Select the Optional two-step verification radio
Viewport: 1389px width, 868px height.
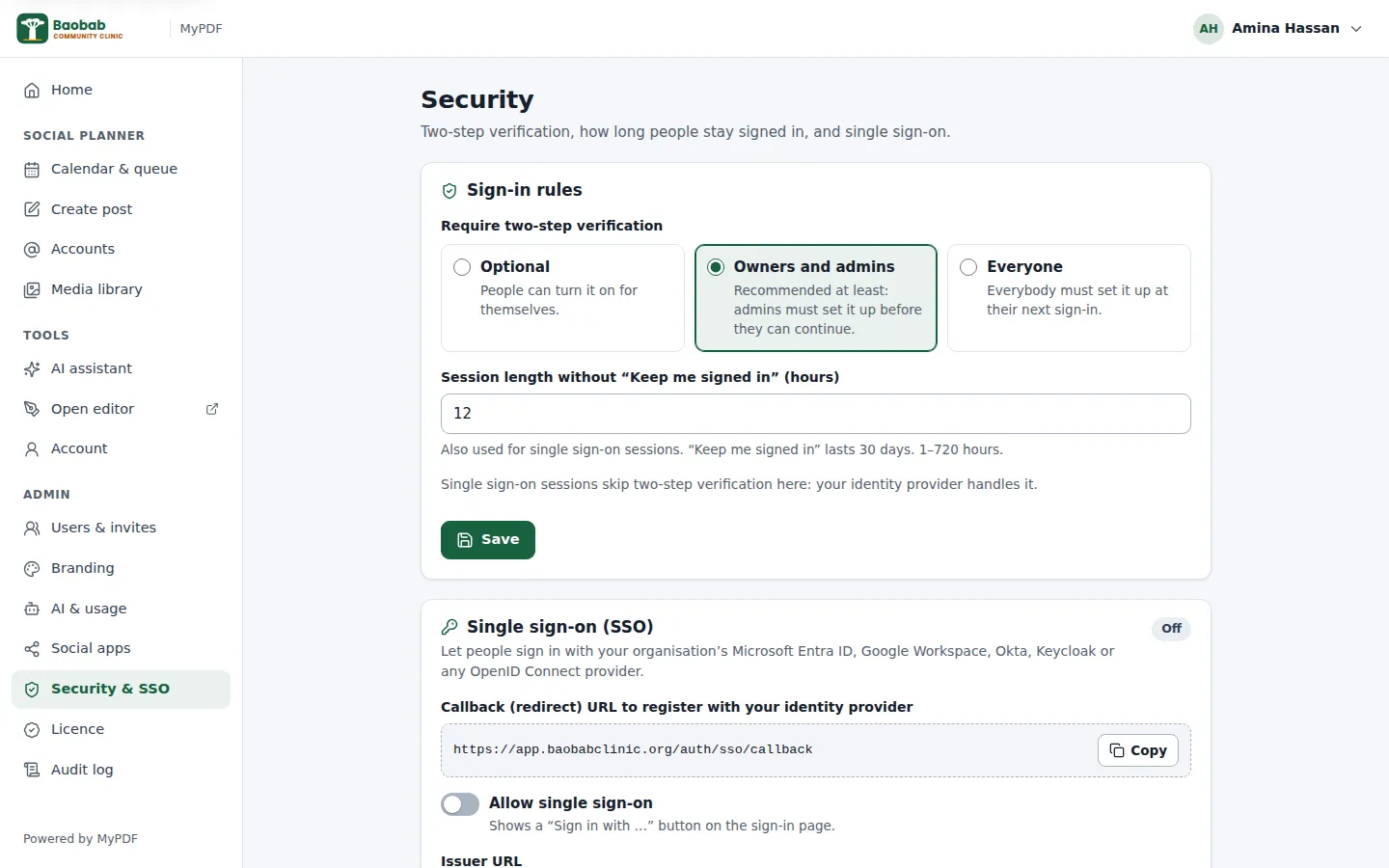462,267
